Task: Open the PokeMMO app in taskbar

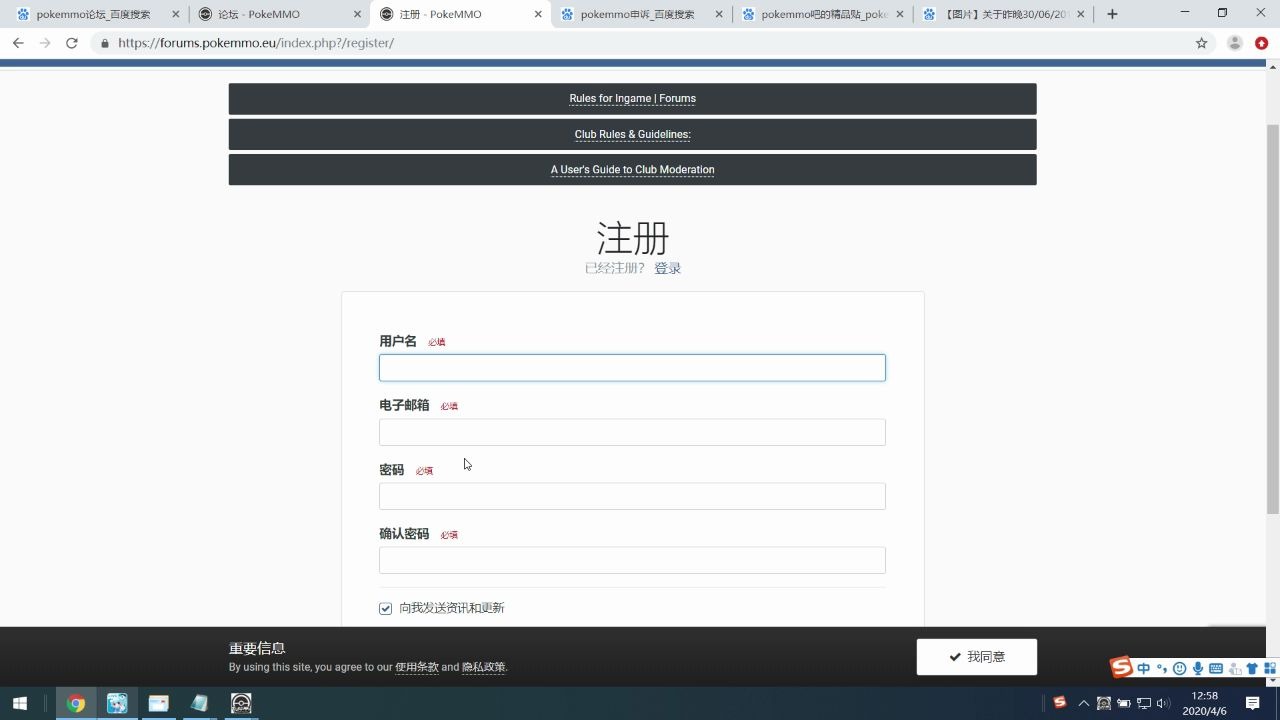Action: tap(241, 703)
